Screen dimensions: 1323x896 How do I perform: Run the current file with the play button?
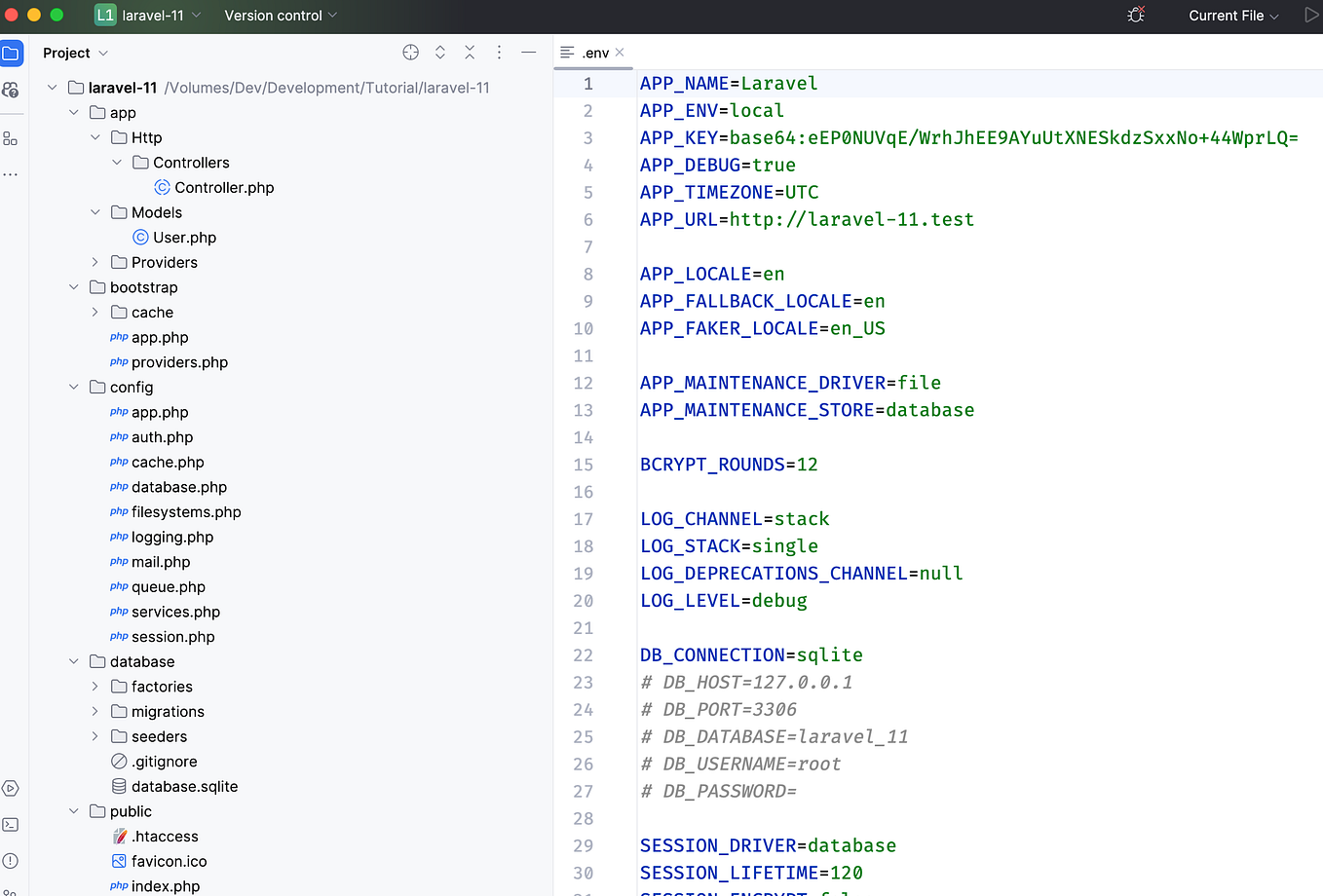tap(1310, 16)
